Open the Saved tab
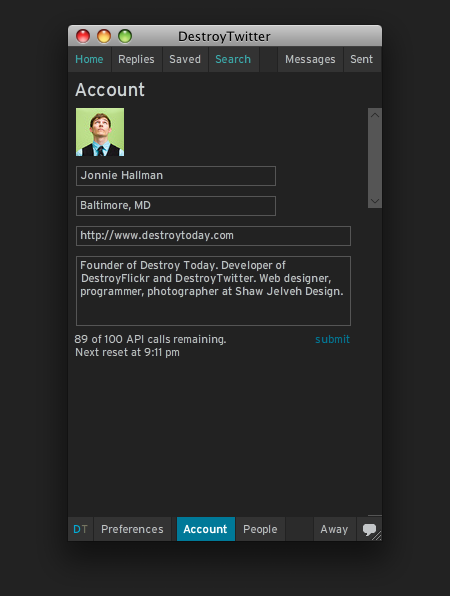 click(185, 59)
